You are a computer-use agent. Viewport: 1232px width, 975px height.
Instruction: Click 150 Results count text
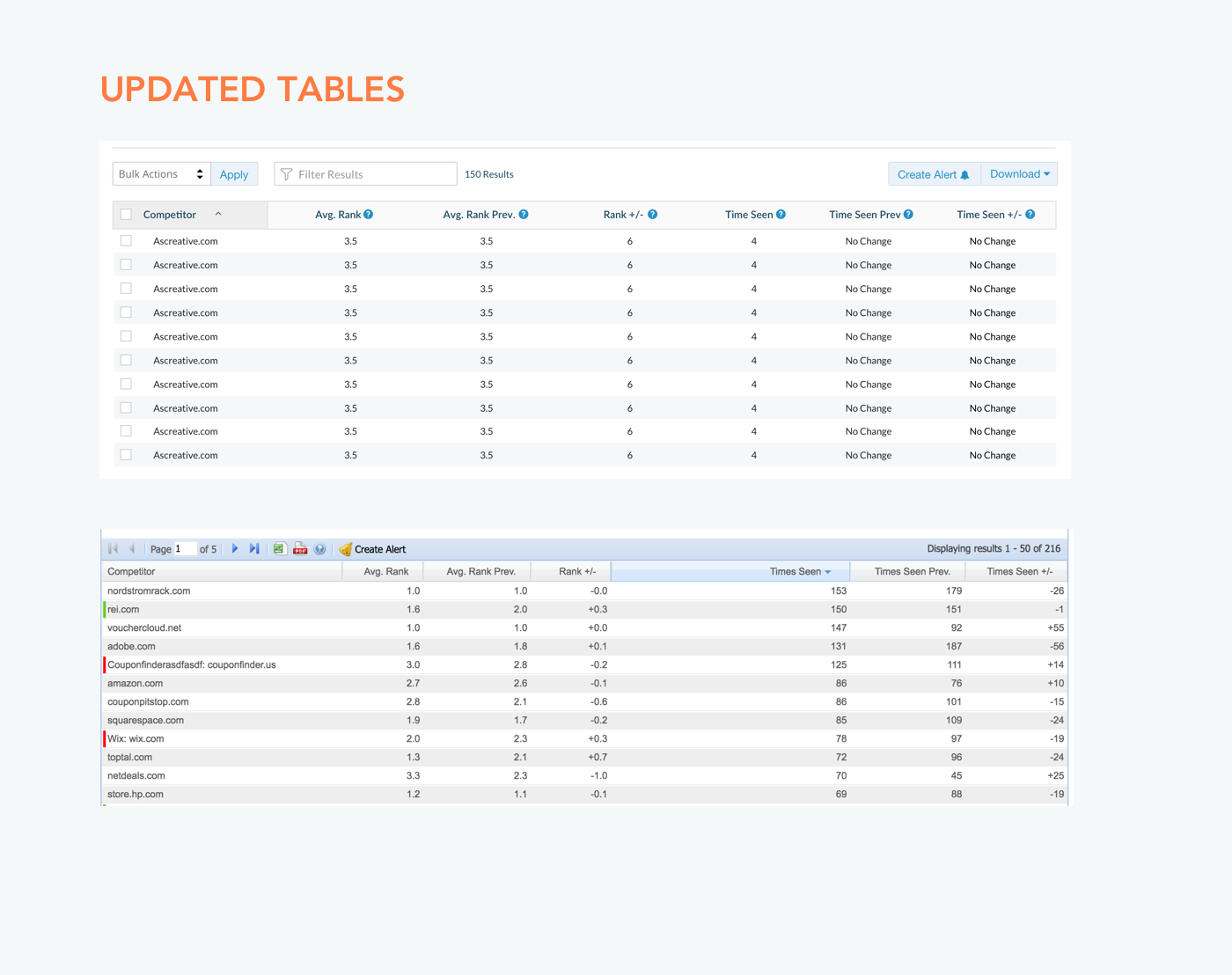(489, 174)
